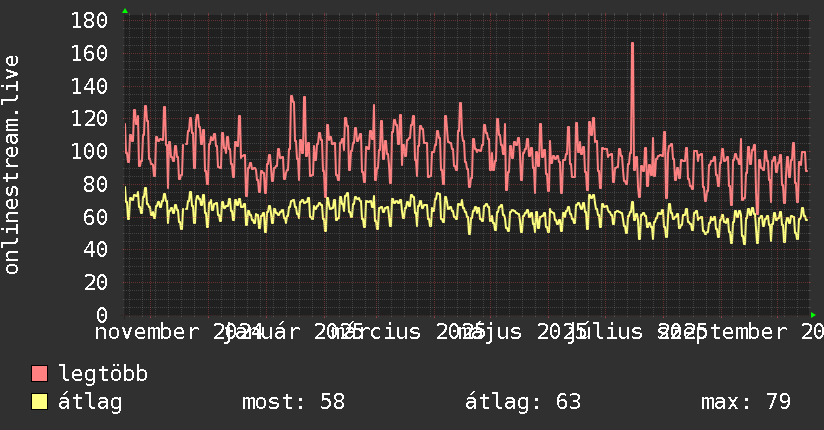Screen dimensions: 824x430
Task: Click the március 2025 x-axis label
Action: click(410, 332)
